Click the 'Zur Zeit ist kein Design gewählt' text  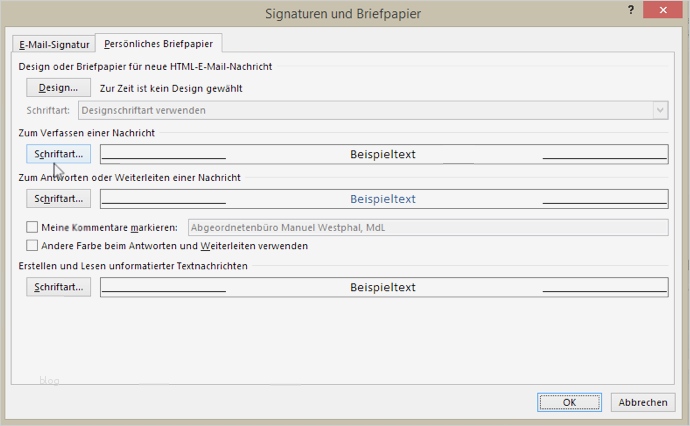click(171, 88)
